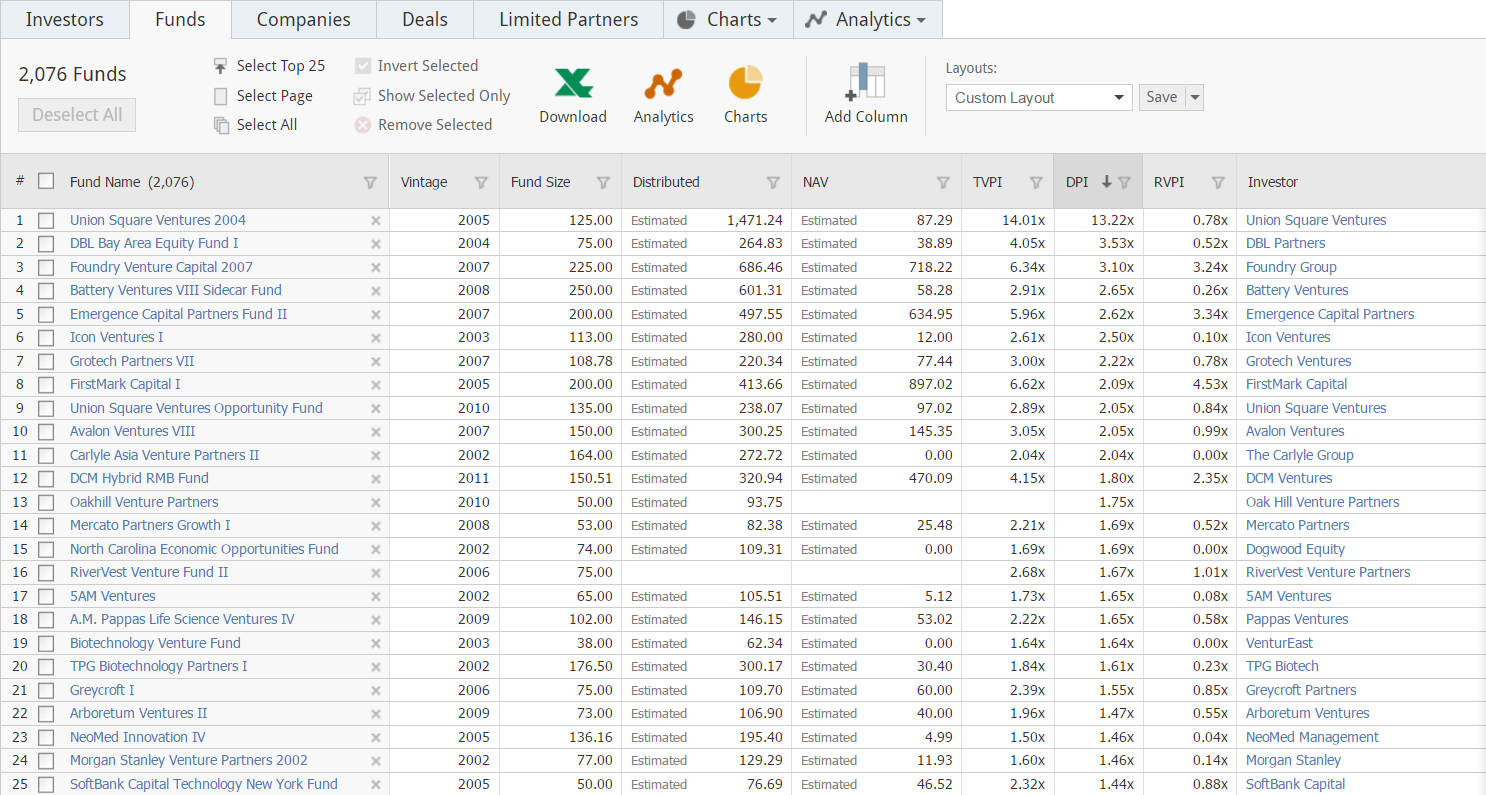
Task: Remove Foundry Venture Capital 2007 row
Action: pyautogui.click(x=376, y=268)
